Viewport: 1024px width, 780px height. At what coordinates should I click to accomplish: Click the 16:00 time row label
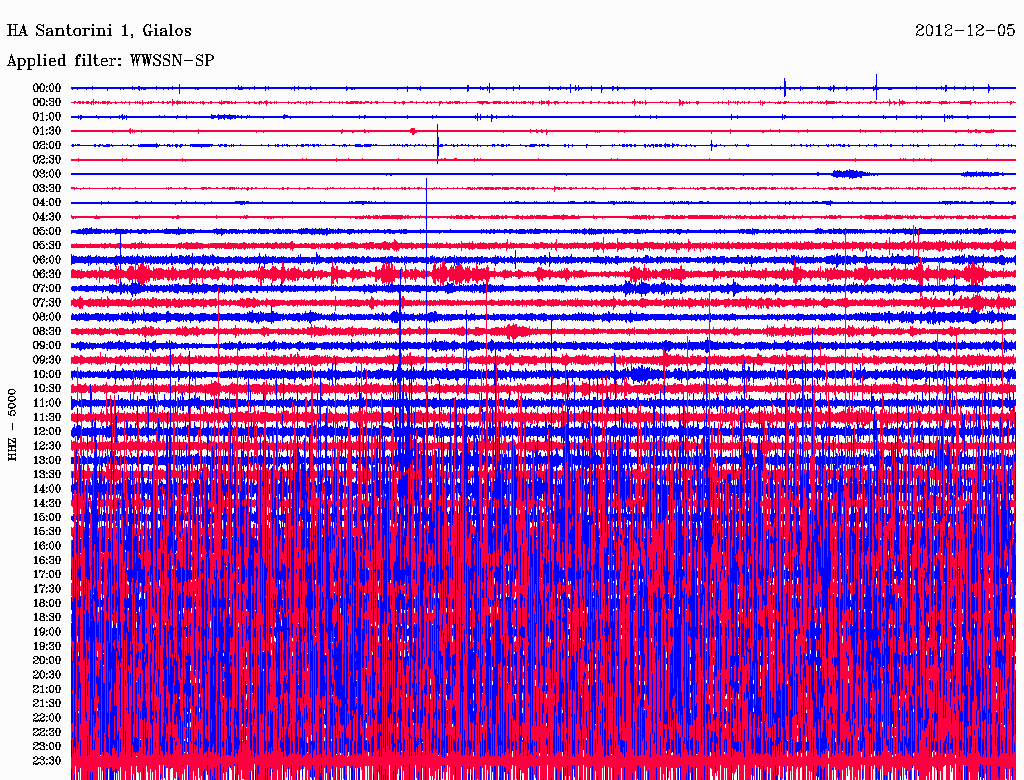tap(47, 546)
